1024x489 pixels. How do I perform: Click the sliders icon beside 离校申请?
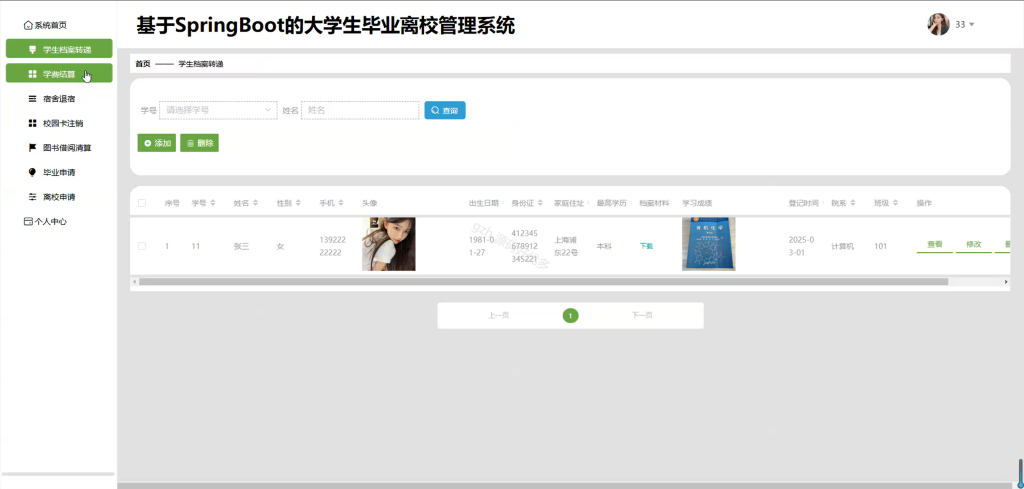click(x=32, y=197)
